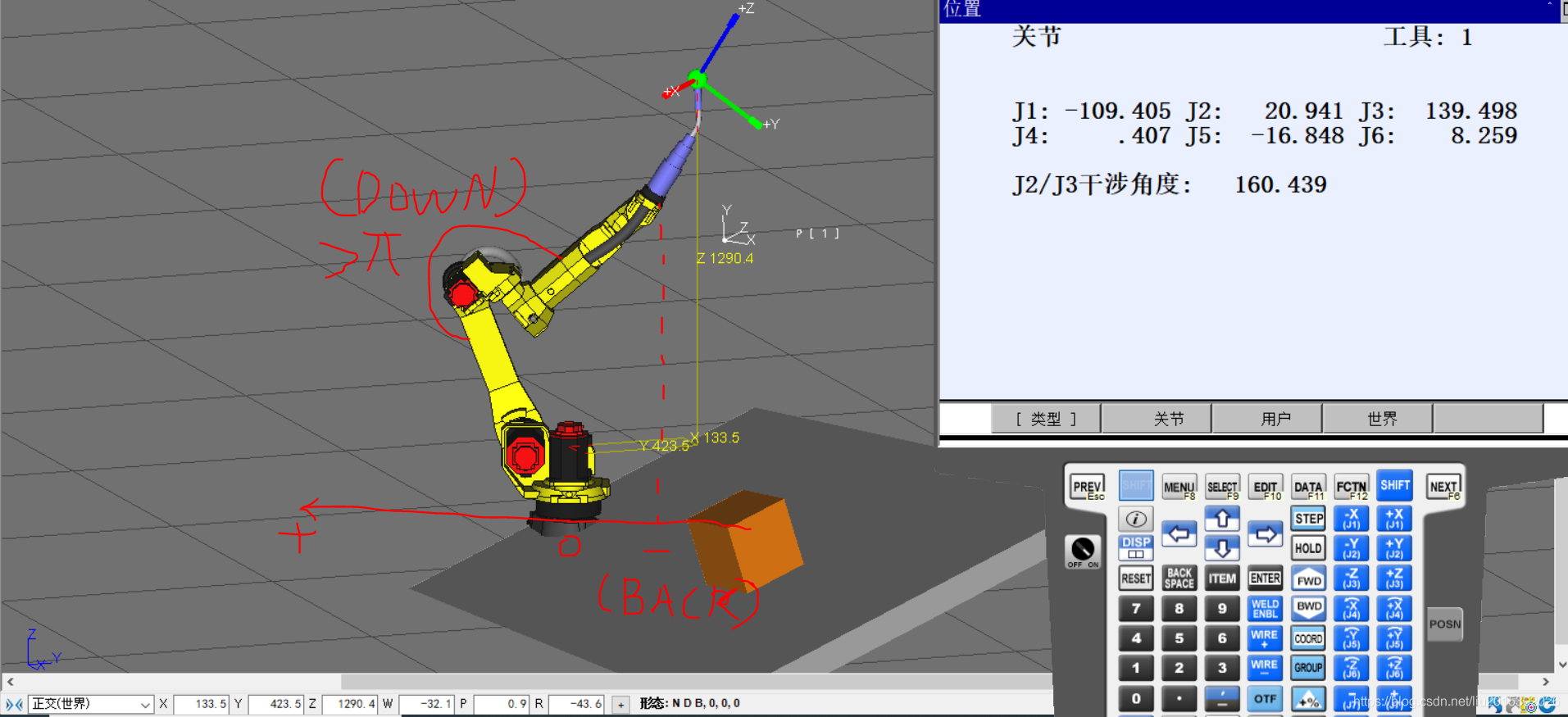Image resolution: width=1568 pixels, height=717 pixels.
Task: Jog -Y (J2) key
Action: pyautogui.click(x=1351, y=547)
